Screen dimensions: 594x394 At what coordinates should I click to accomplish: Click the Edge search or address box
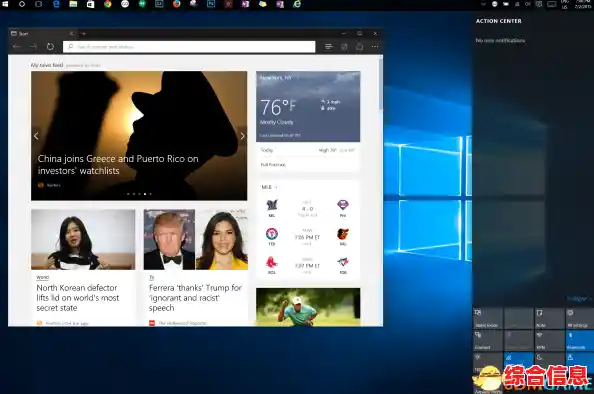(x=189, y=47)
